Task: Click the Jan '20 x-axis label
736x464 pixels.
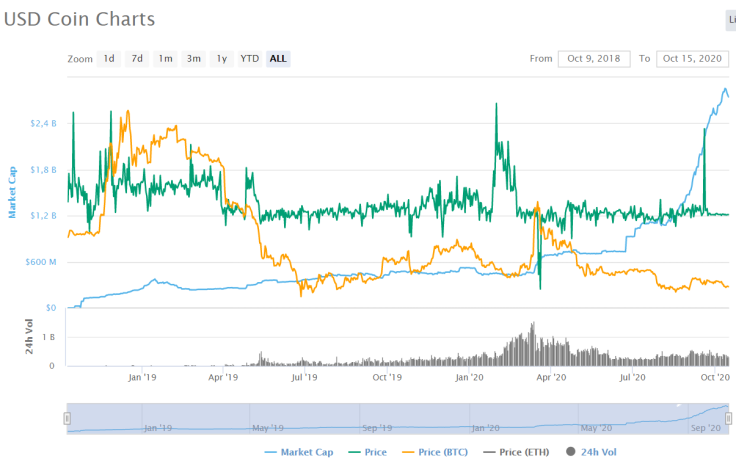Action: pyautogui.click(x=469, y=377)
